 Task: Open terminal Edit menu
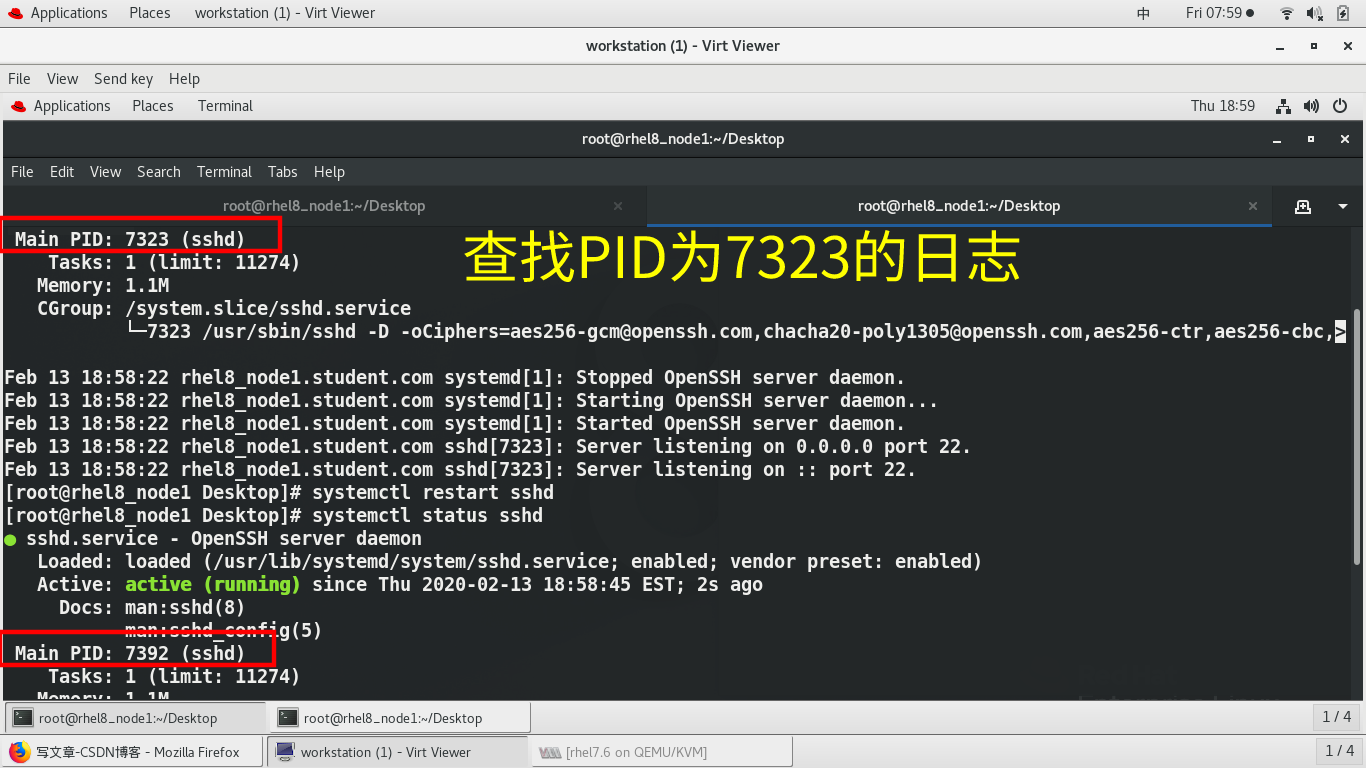[62, 172]
